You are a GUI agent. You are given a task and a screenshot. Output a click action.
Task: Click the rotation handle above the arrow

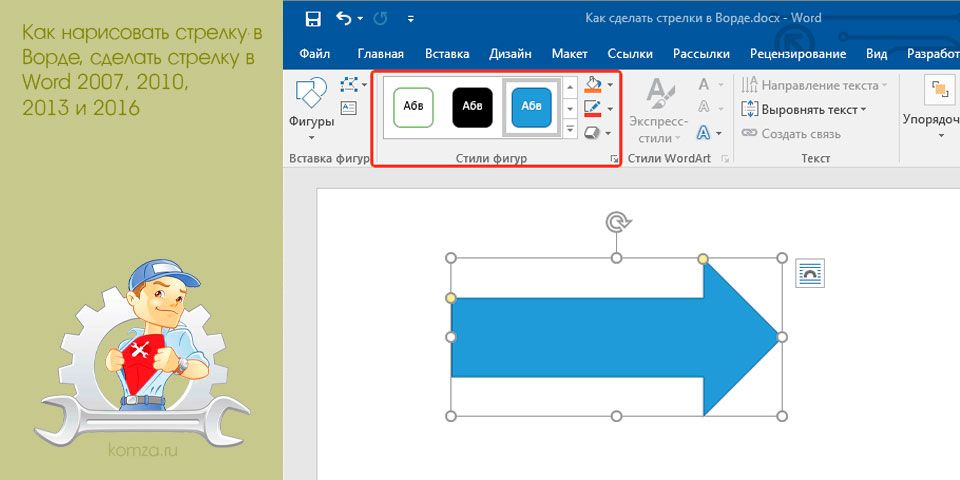[617, 222]
